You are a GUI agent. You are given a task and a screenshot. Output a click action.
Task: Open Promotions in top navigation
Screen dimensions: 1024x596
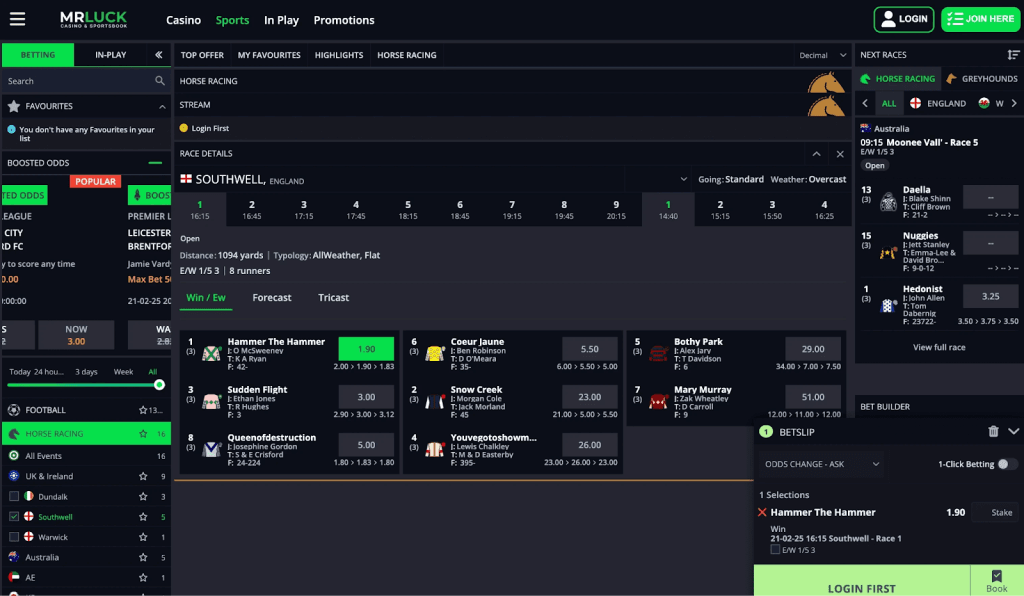pyautogui.click(x=344, y=20)
